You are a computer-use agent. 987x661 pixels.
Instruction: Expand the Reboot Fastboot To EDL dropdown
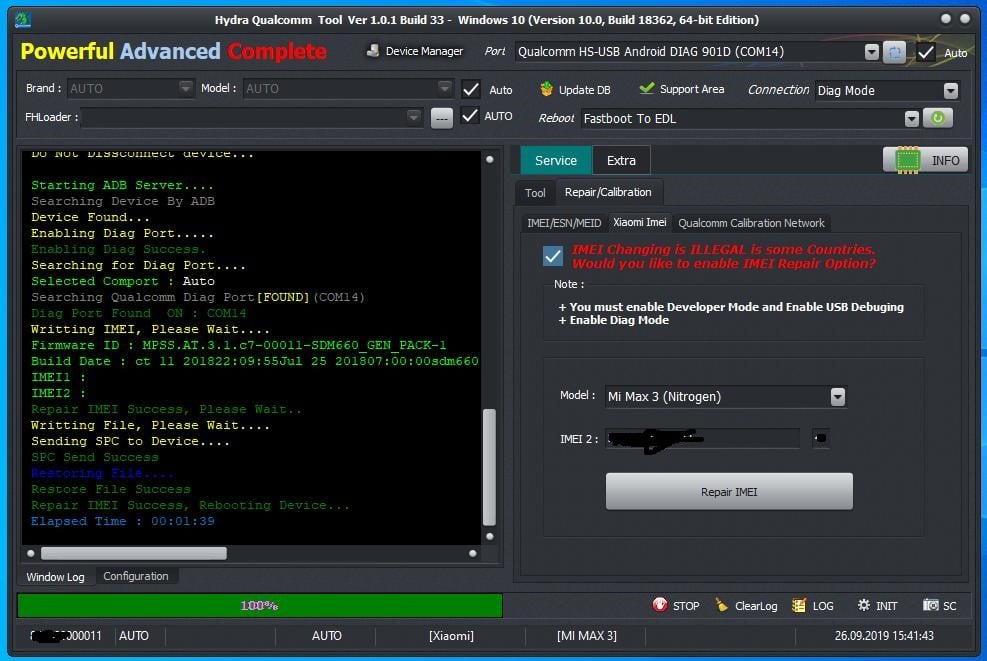click(911, 118)
